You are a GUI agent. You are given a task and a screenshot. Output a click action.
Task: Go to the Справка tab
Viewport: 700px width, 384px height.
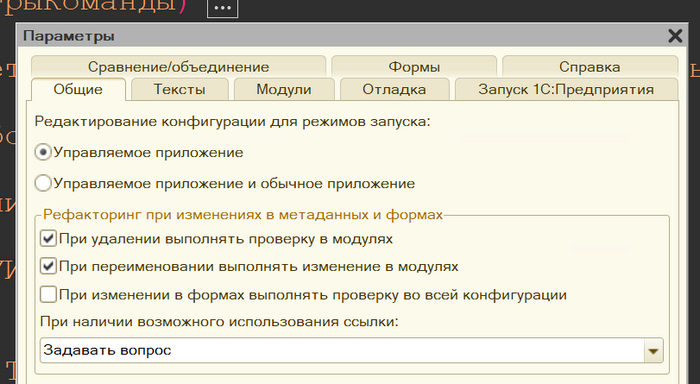click(590, 67)
